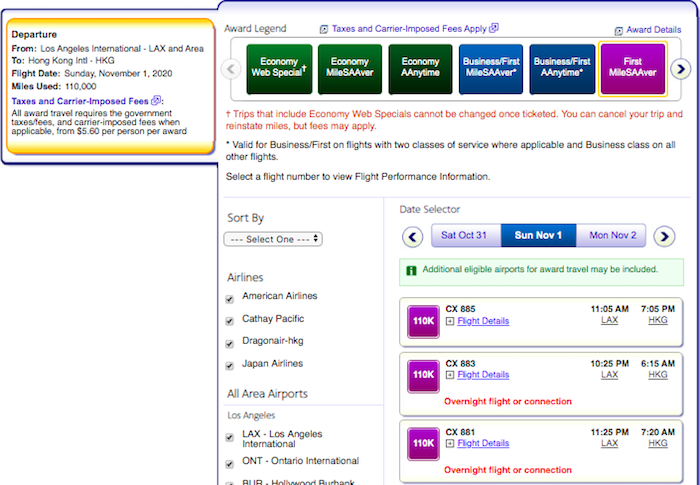Switch to the Sat Oct 31 tab
700x485 pixels.
(466, 235)
